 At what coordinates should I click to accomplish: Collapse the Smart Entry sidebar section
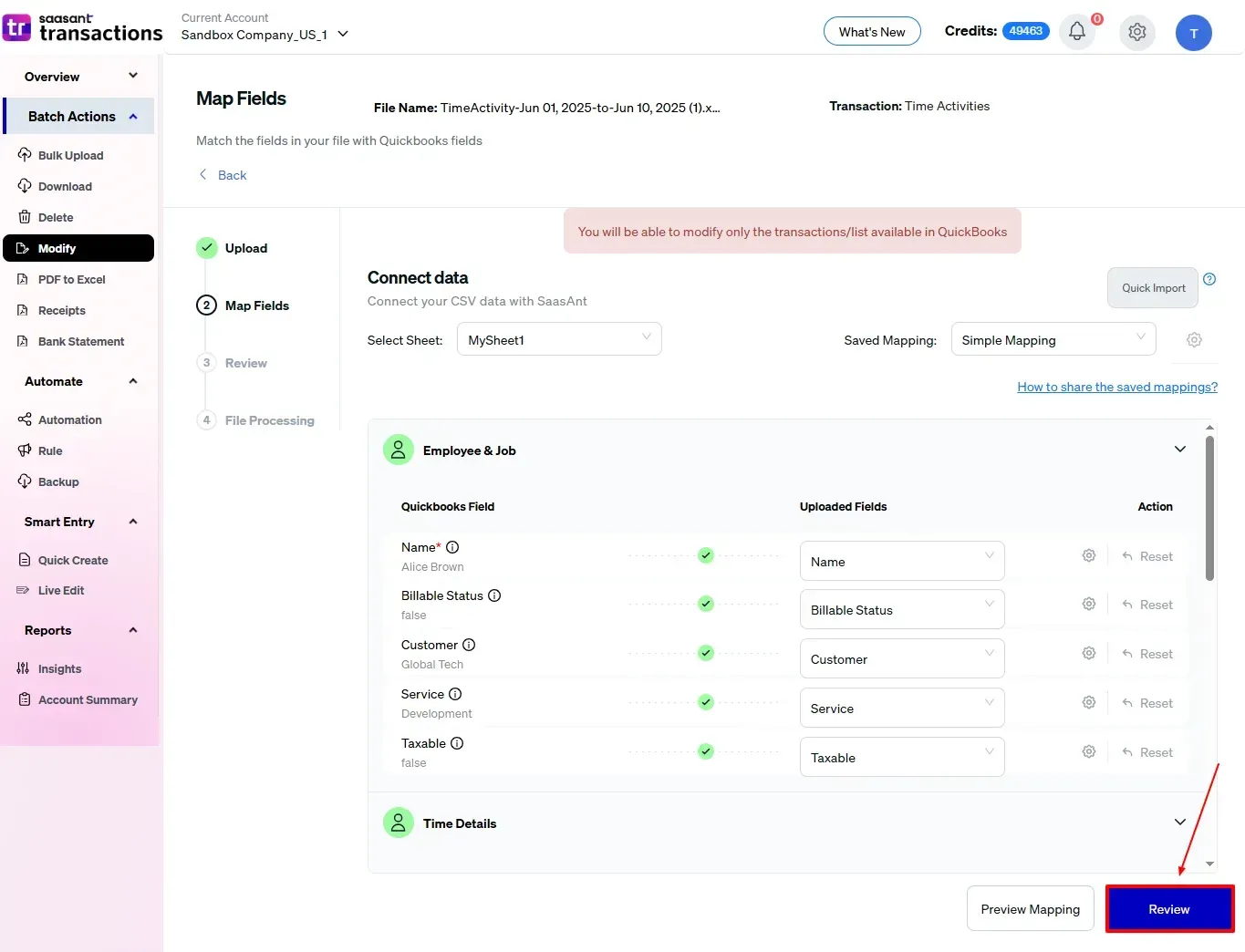tap(133, 522)
